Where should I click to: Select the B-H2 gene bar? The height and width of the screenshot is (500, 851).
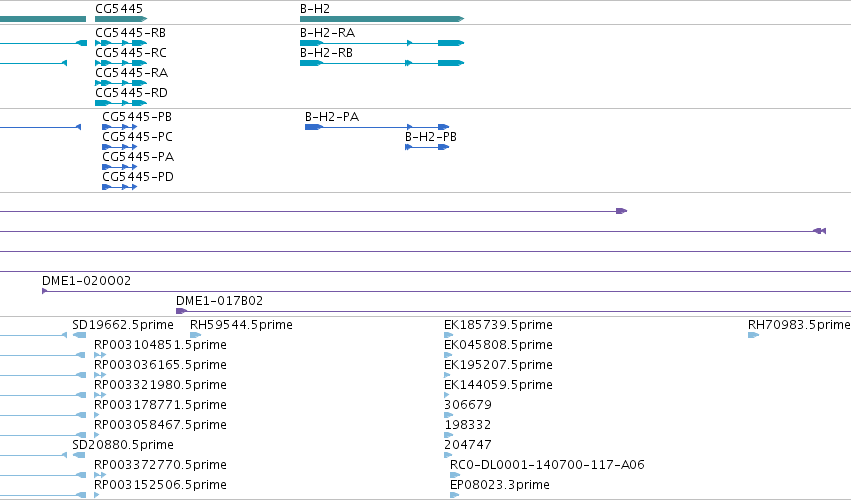382,19
